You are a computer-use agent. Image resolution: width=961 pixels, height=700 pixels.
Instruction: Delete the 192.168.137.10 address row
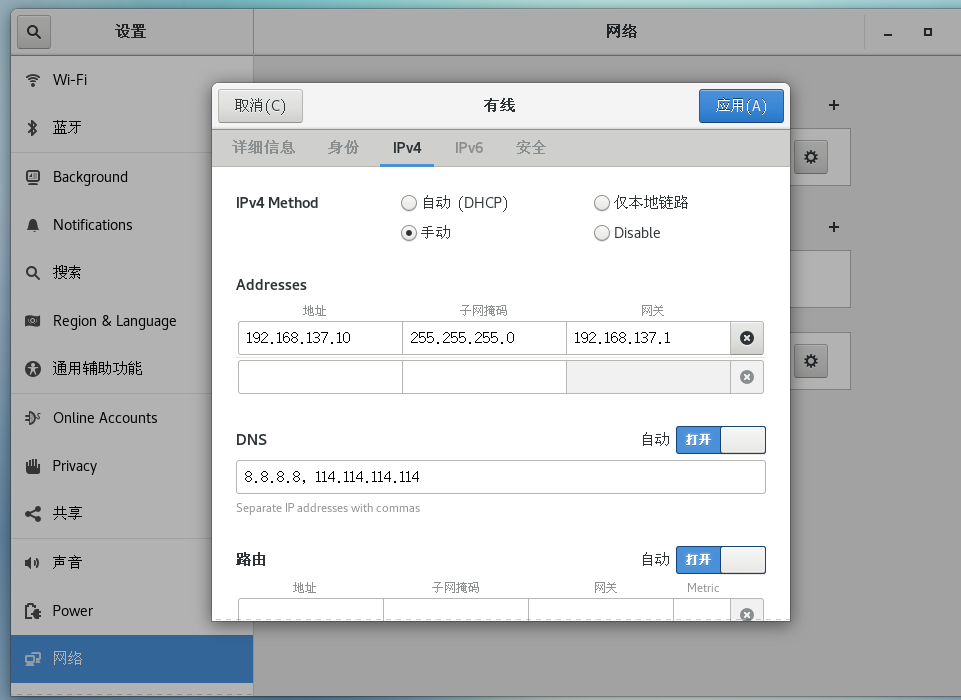coord(746,338)
